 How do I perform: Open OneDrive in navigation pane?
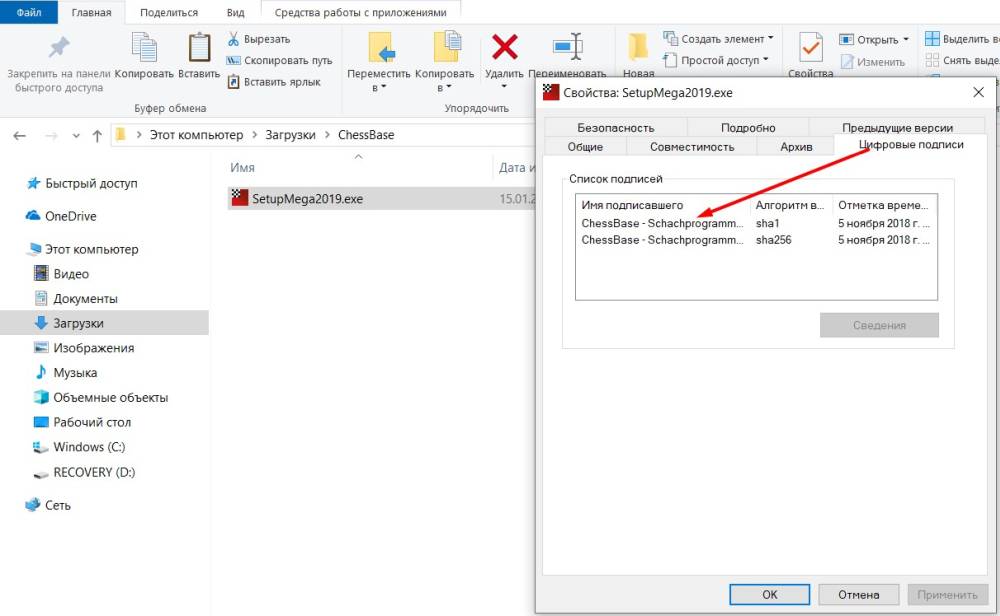tap(70, 216)
